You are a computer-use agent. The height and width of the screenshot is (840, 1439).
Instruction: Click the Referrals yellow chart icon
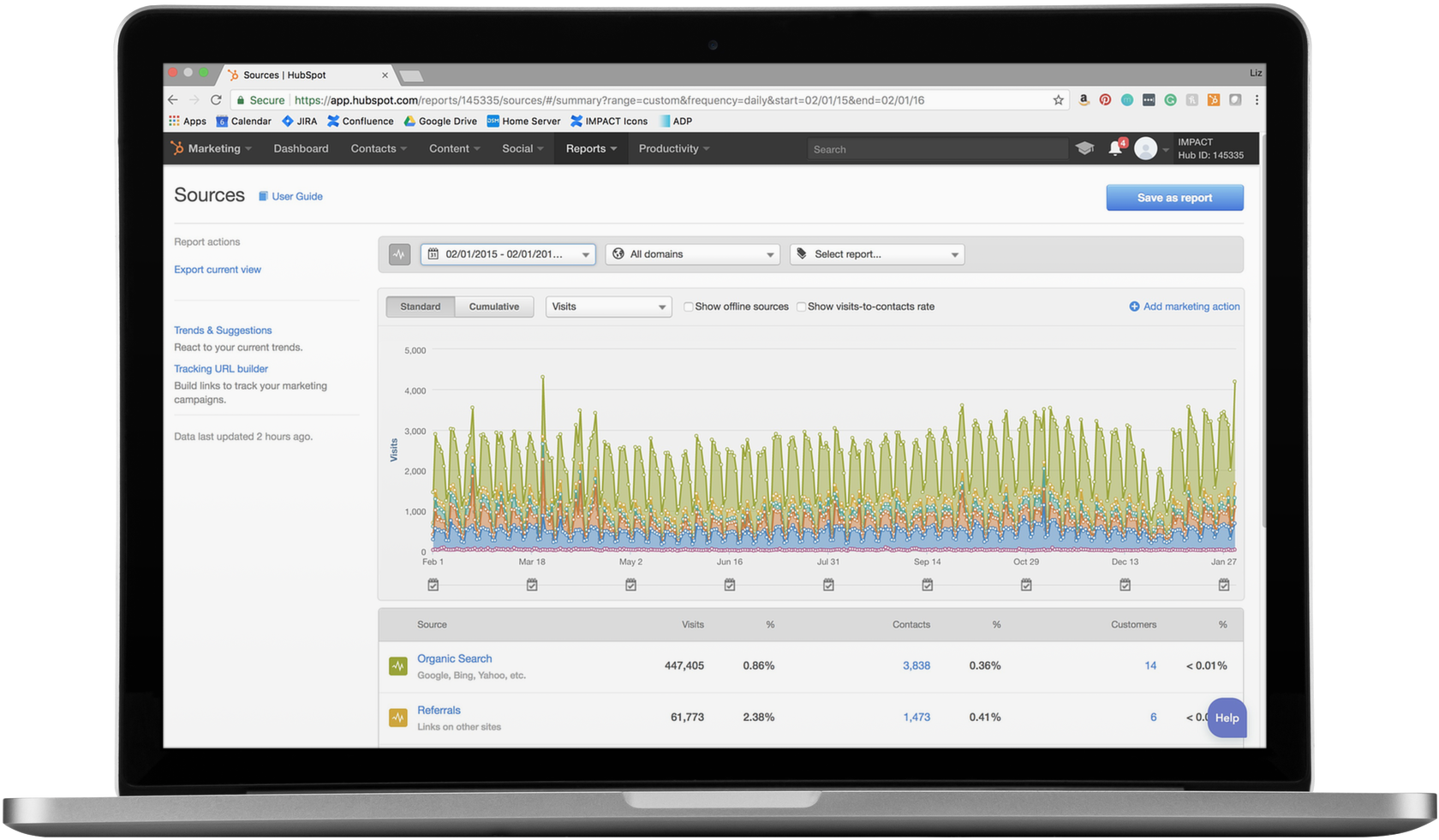pyautogui.click(x=397, y=718)
